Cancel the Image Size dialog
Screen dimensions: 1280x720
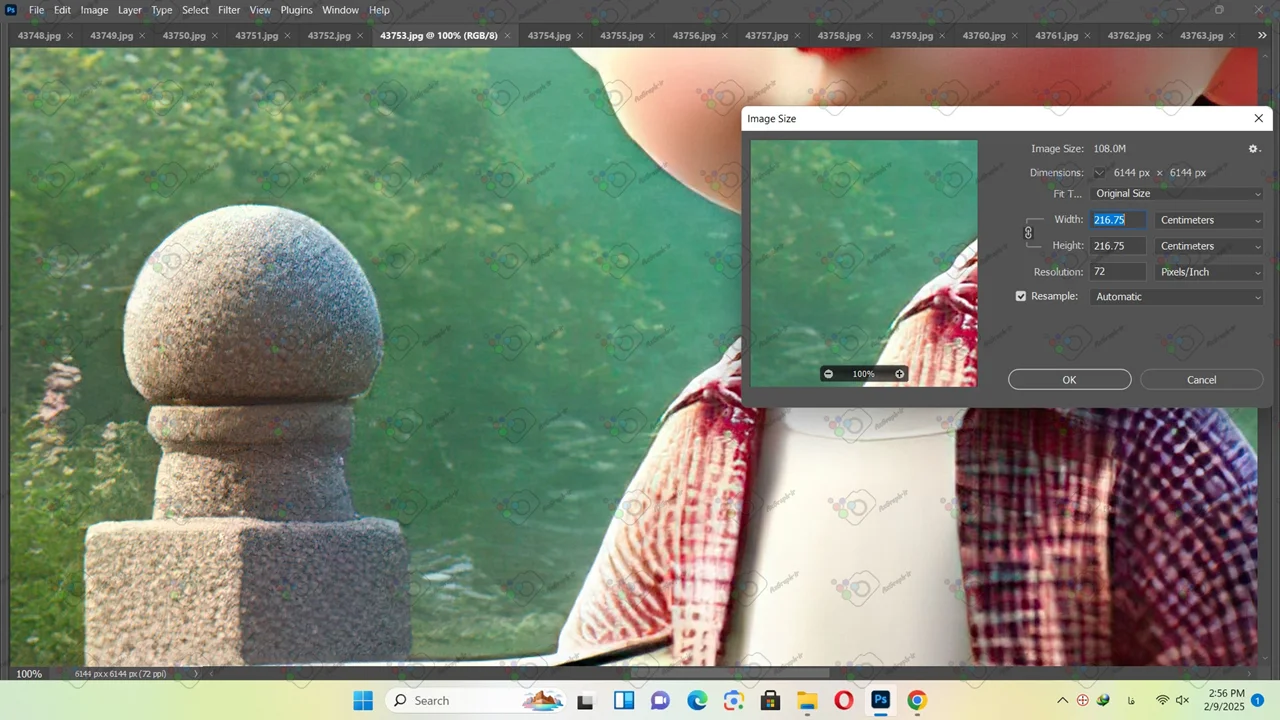click(1201, 380)
